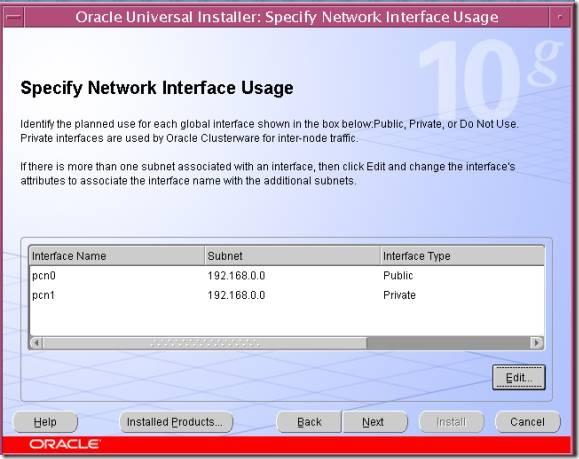Open installer Help
The width and height of the screenshot is (579, 459).
(45, 422)
